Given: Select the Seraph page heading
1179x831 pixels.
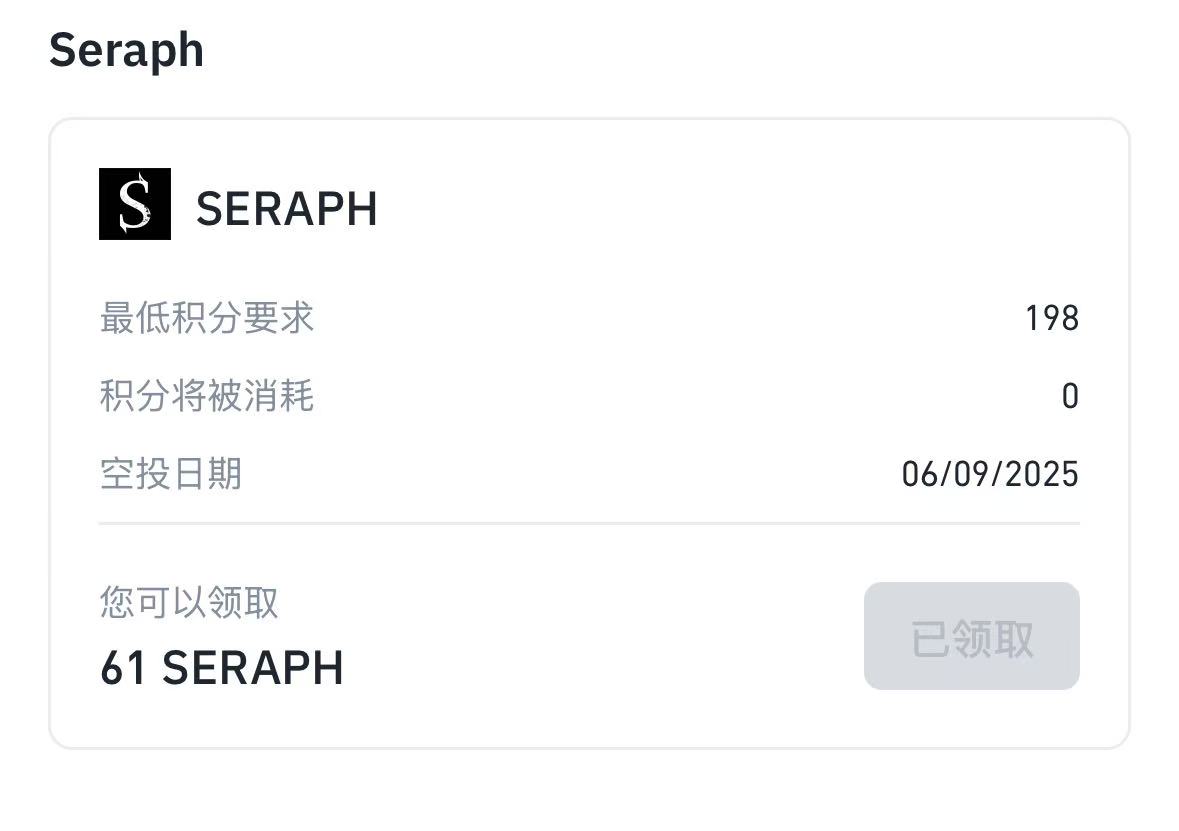Looking at the screenshot, I should pyautogui.click(x=126, y=51).
